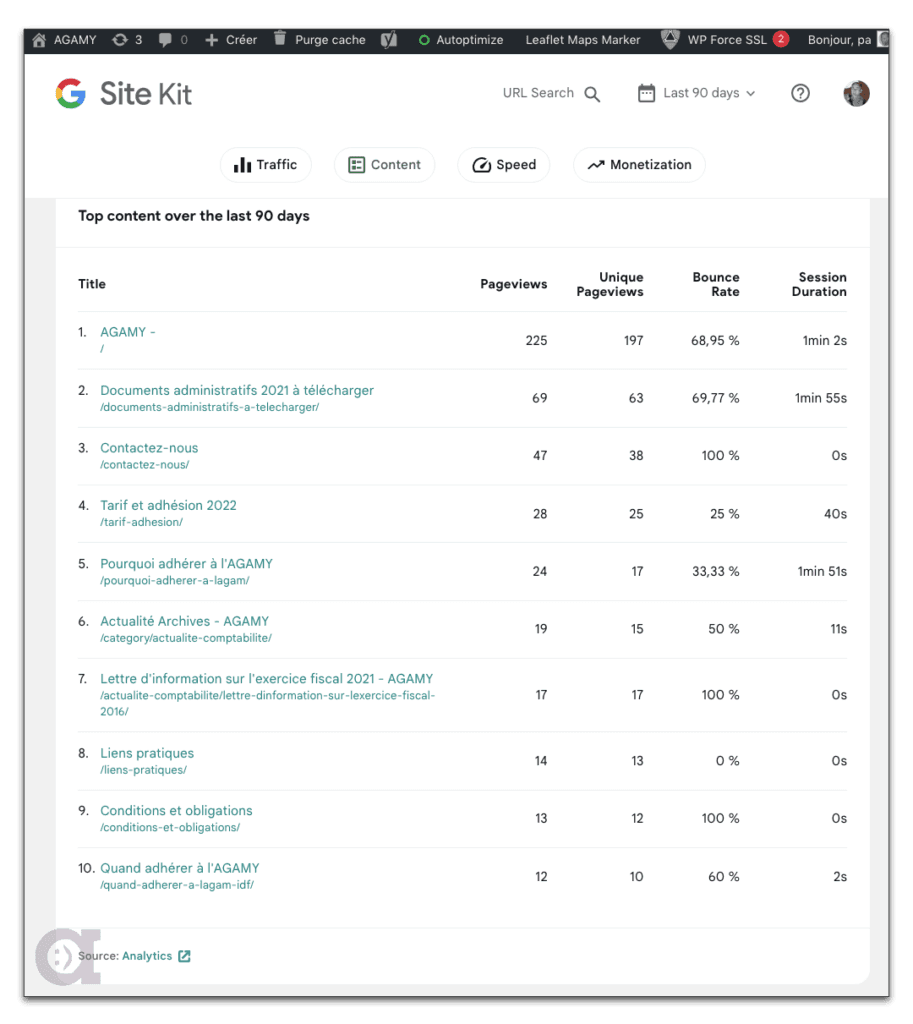The width and height of the screenshot is (913, 1024).
Task: Click the comments bubble icon
Action: (x=162, y=40)
